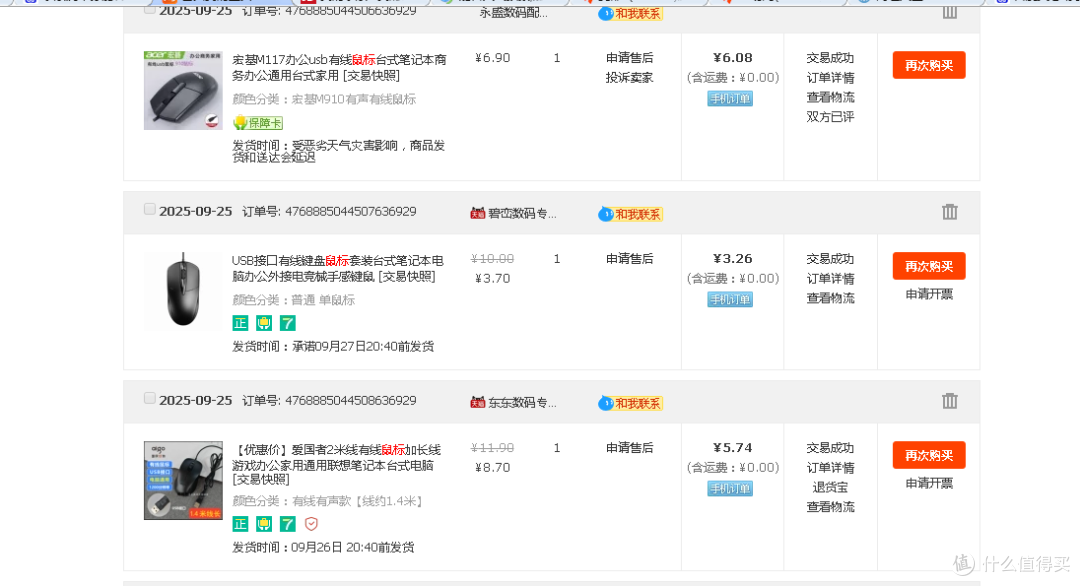This screenshot has height=586, width=1080.
Task: Click 申请开票 for the ¥5.74 order
Action: pos(928,483)
